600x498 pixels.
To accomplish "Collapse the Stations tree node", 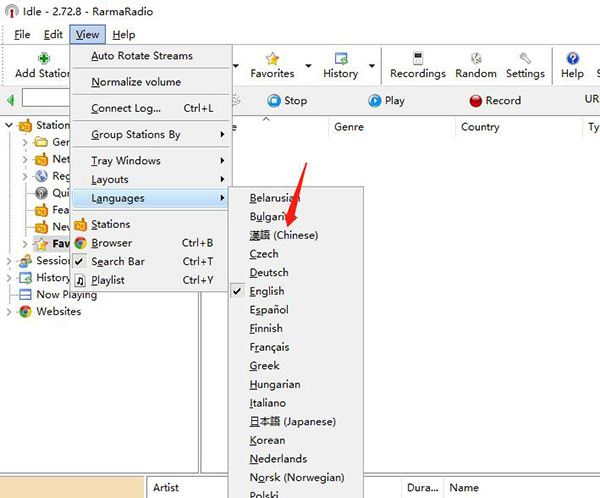I will pyautogui.click(x=9, y=126).
